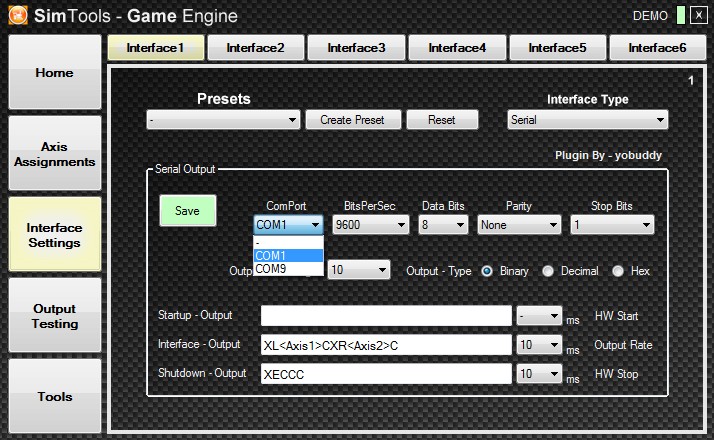714x440 pixels.
Task: Open the Interface Type dropdown
Action: coord(587,120)
